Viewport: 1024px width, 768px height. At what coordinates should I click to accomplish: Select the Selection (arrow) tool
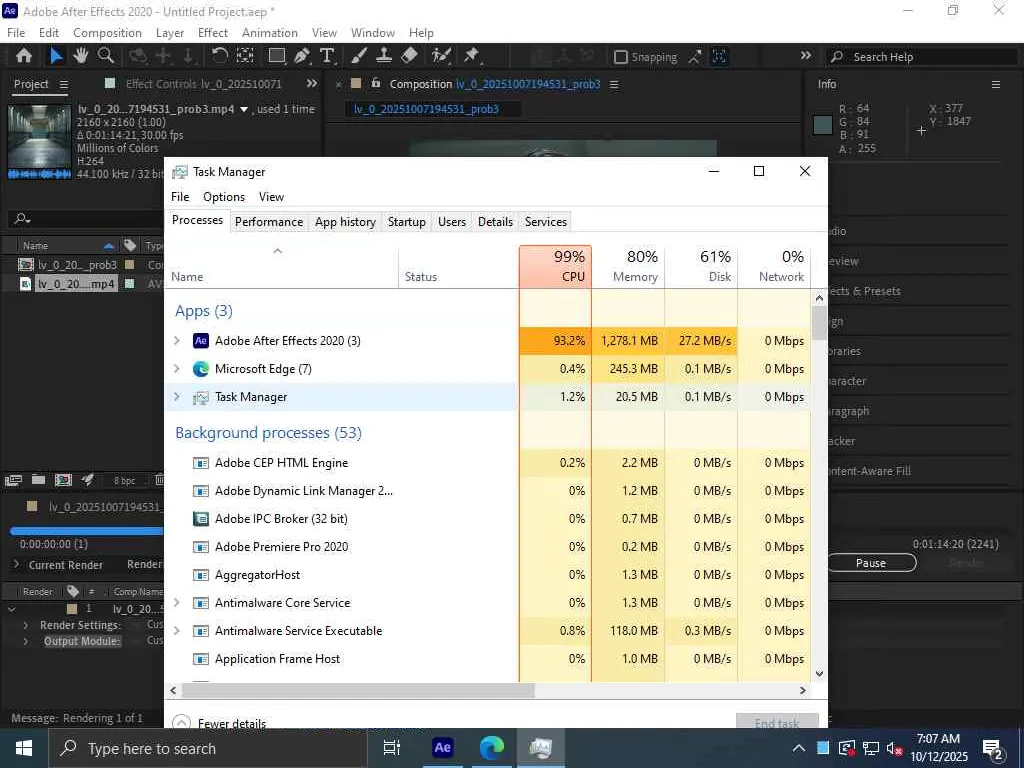coord(57,56)
